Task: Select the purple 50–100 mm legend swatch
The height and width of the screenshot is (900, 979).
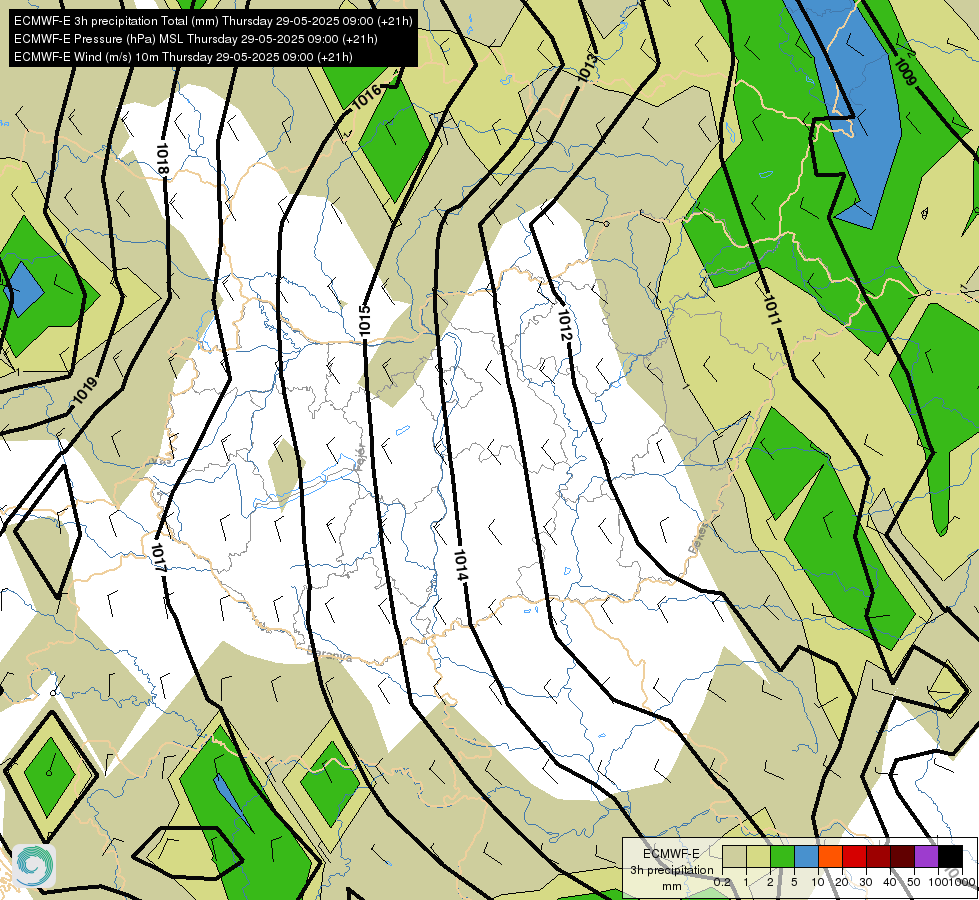Action: pyautogui.click(x=926, y=856)
